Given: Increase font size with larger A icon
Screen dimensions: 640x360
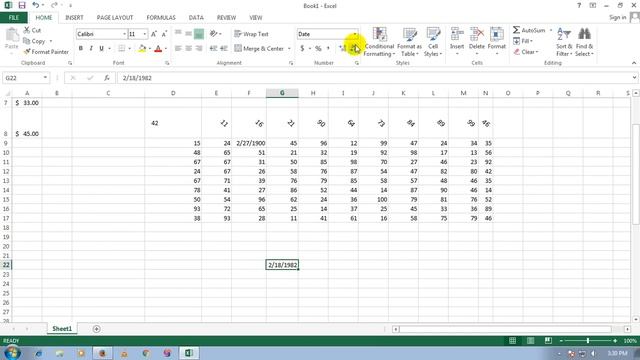Looking at the screenshot, I should pos(154,34).
